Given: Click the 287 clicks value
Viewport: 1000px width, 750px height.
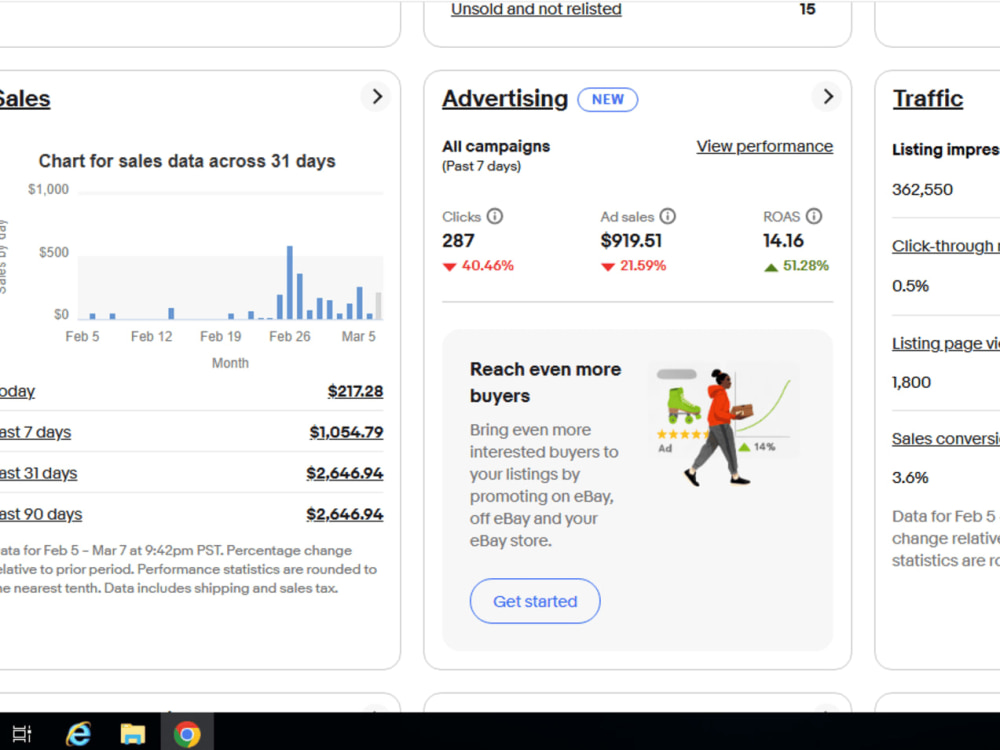Looking at the screenshot, I should 458,241.
